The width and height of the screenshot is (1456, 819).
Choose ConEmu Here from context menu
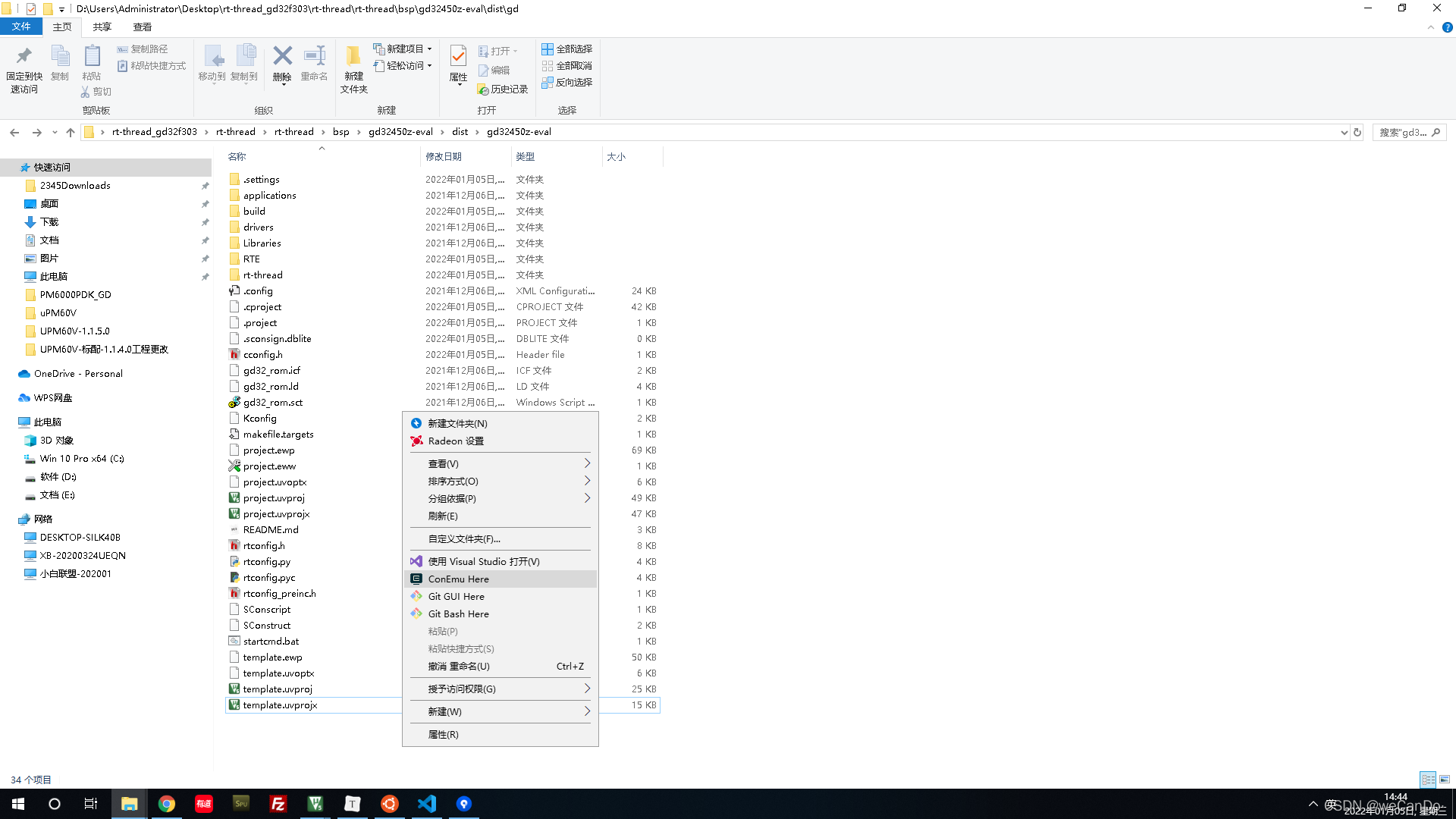pos(459,579)
